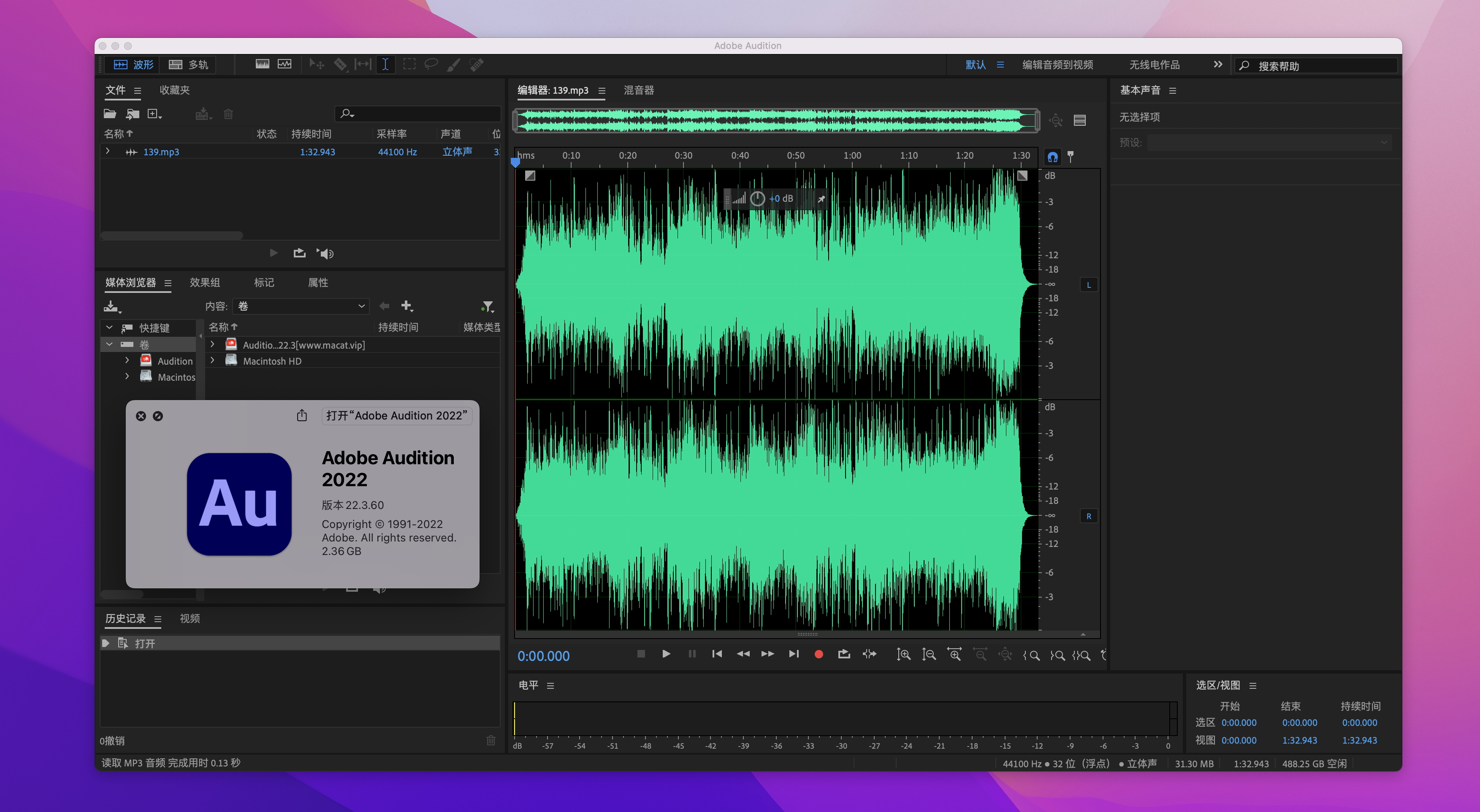
Task: Click the Files panel horizontal scrollbar
Action: pos(171,235)
